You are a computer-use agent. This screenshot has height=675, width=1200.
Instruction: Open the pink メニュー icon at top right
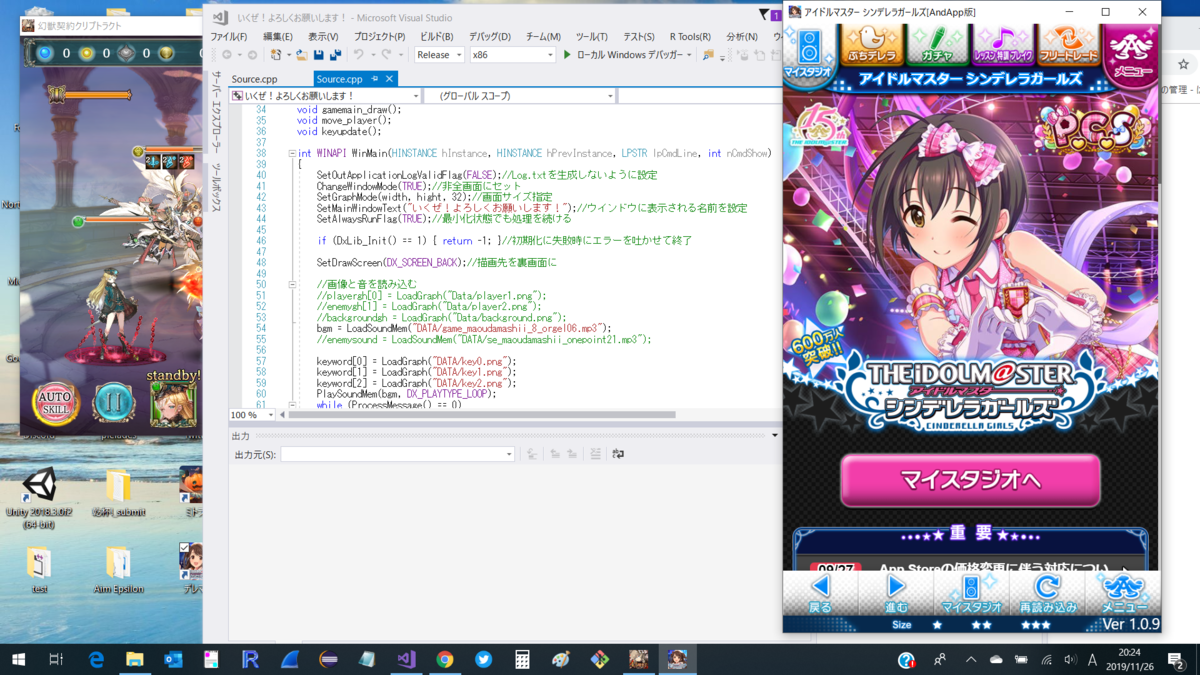[1133, 53]
